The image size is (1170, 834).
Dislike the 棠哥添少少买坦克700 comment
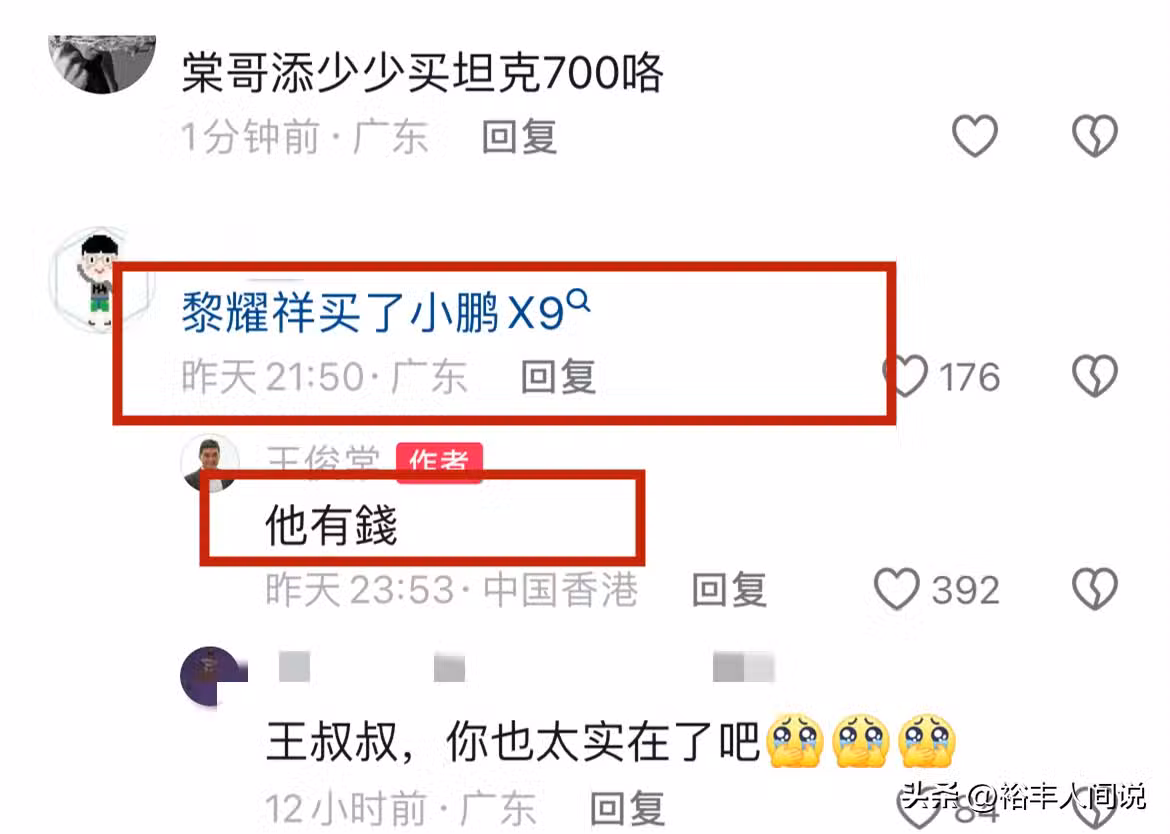(x=1095, y=136)
